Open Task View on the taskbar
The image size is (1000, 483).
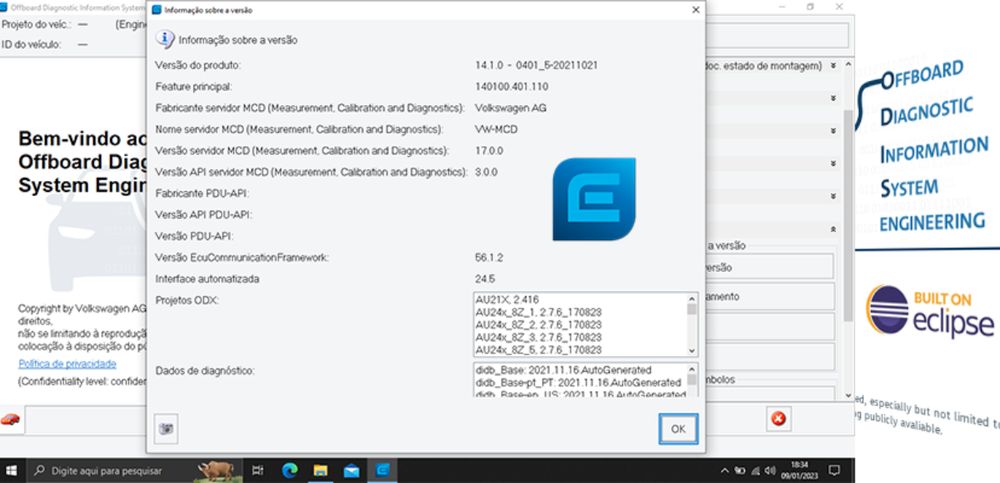pos(257,470)
